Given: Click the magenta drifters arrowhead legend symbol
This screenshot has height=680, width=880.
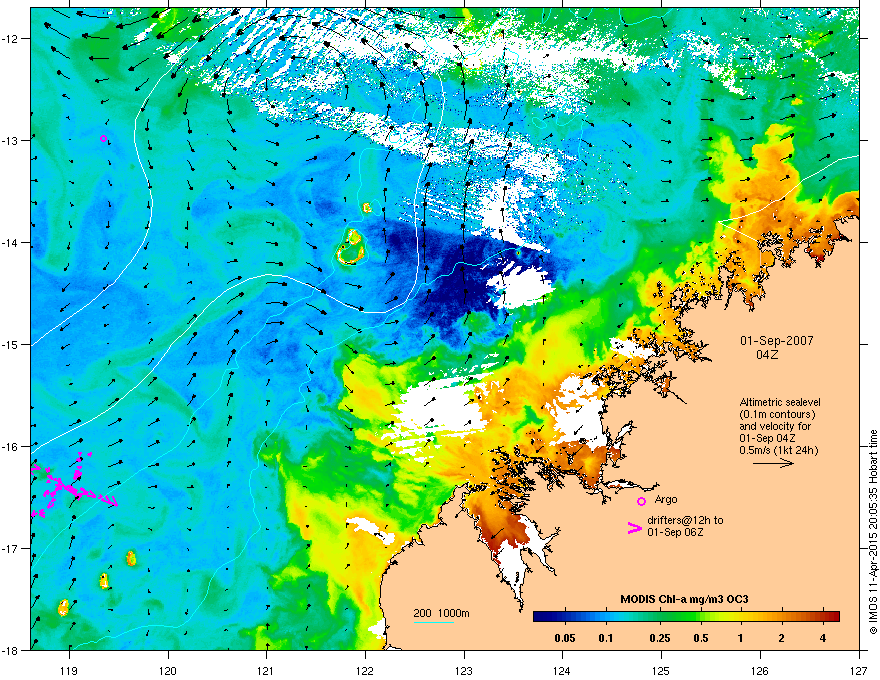Looking at the screenshot, I should [x=635, y=527].
